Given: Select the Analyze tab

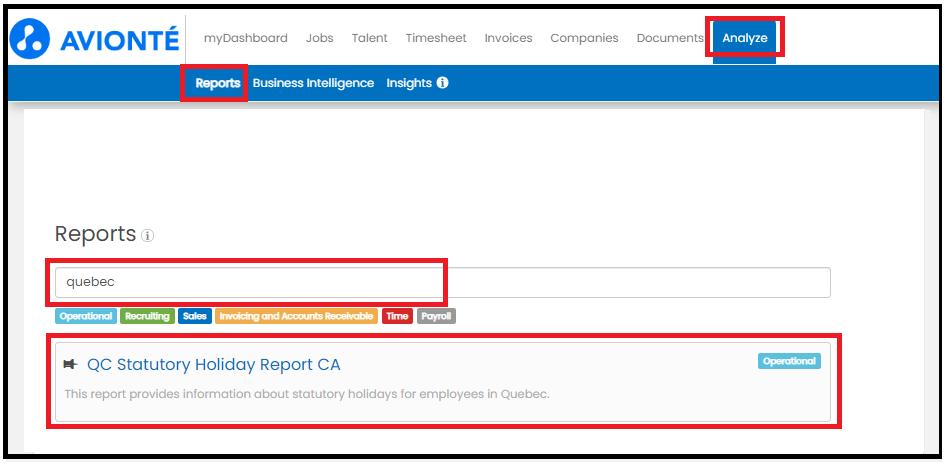Looking at the screenshot, I should tap(744, 38).
